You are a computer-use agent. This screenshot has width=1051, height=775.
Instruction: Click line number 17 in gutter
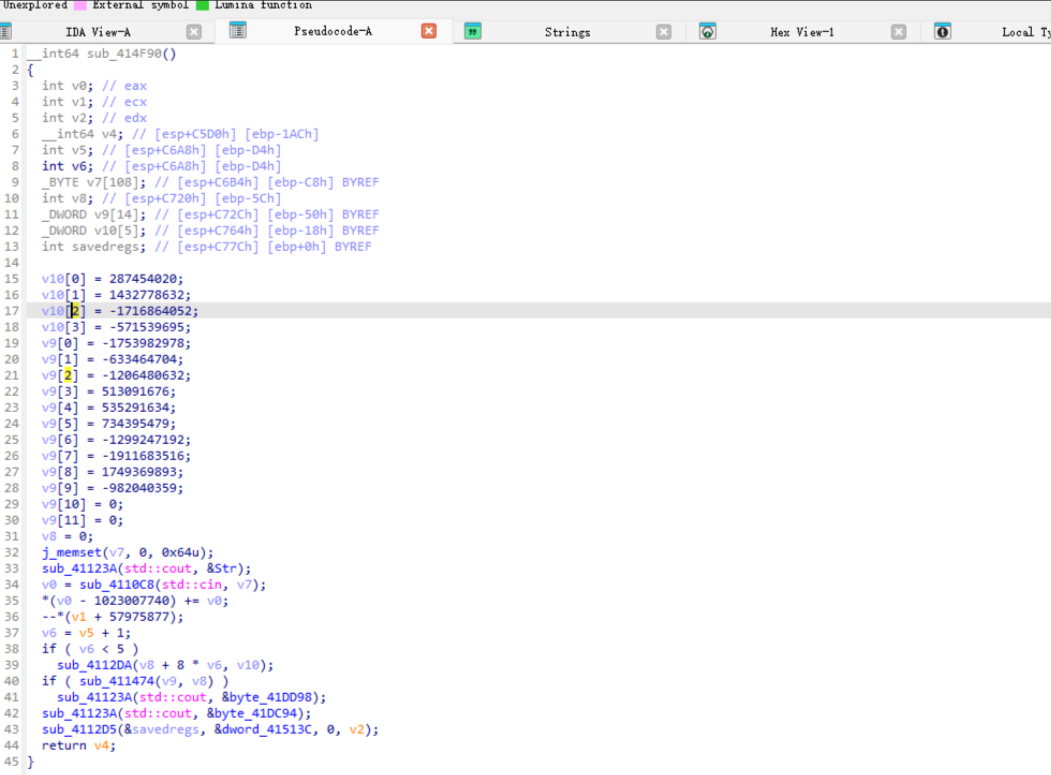(11, 311)
